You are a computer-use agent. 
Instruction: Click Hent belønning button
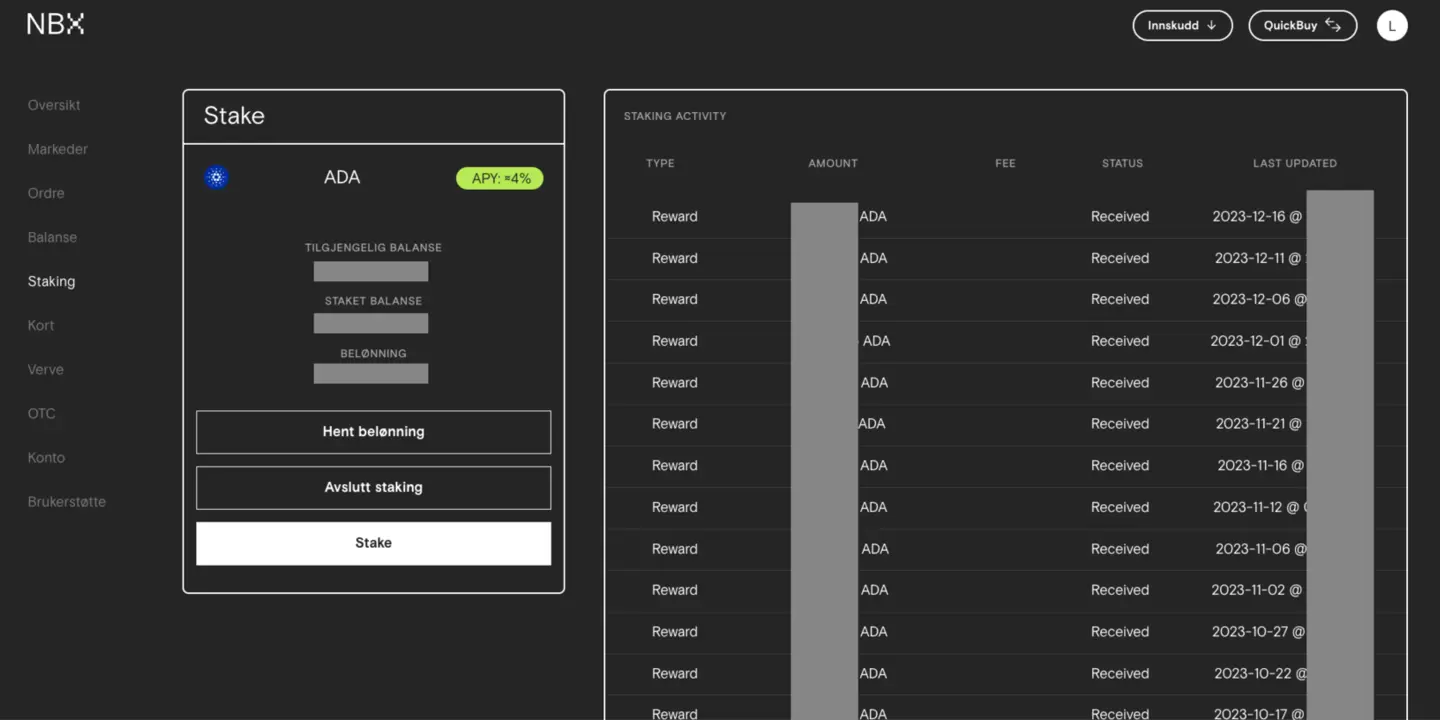(373, 432)
